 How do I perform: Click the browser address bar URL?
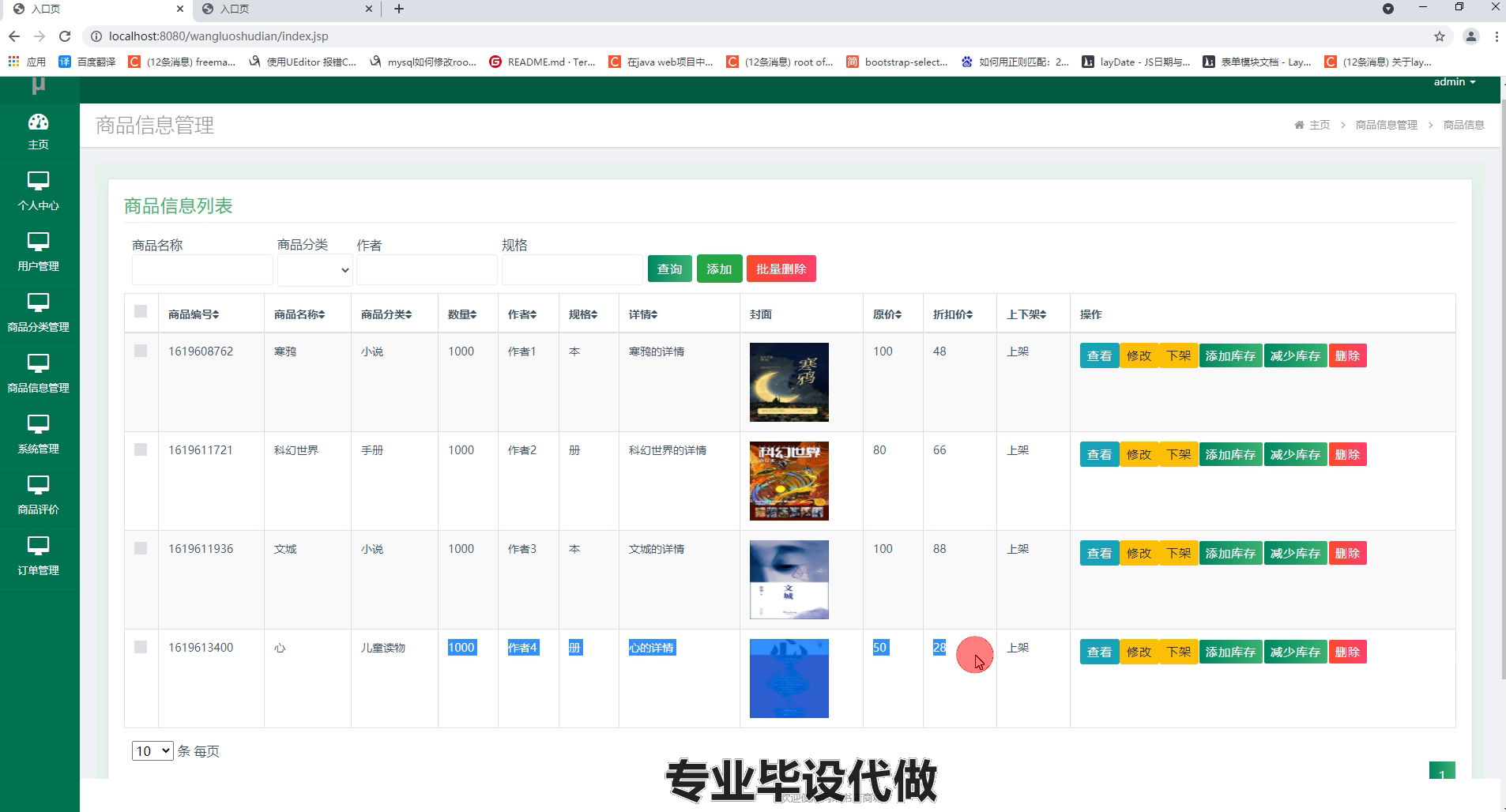tap(218, 36)
